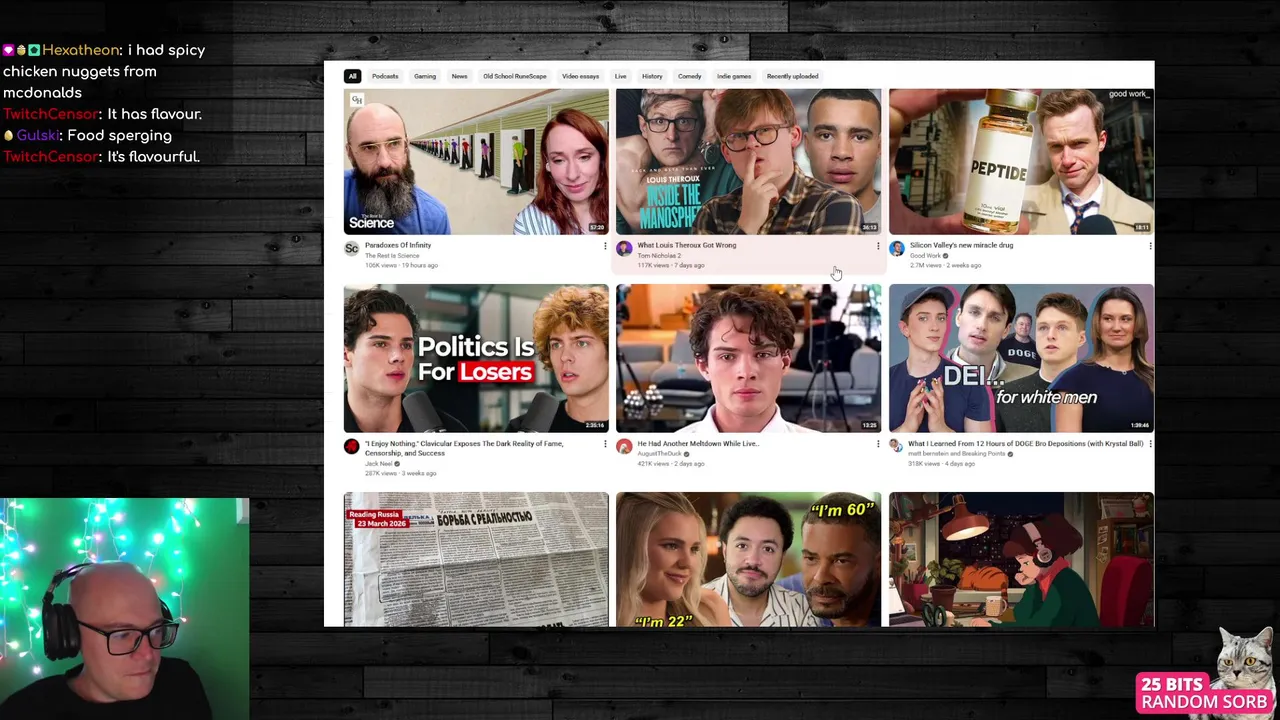Click the "It's flavourful." chat message
The height and width of the screenshot is (720, 1280).
point(154,156)
